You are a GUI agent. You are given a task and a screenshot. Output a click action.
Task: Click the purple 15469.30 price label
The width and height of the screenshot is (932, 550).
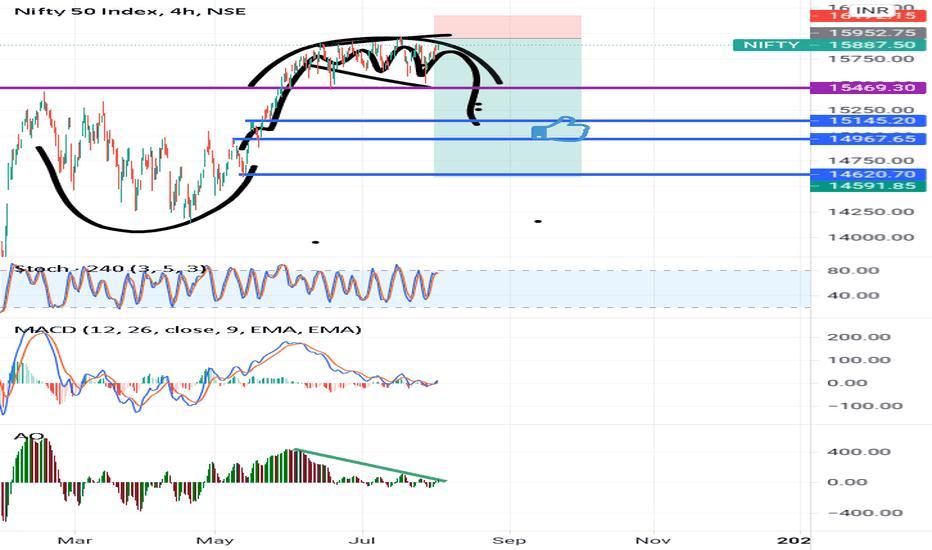[x=868, y=87]
